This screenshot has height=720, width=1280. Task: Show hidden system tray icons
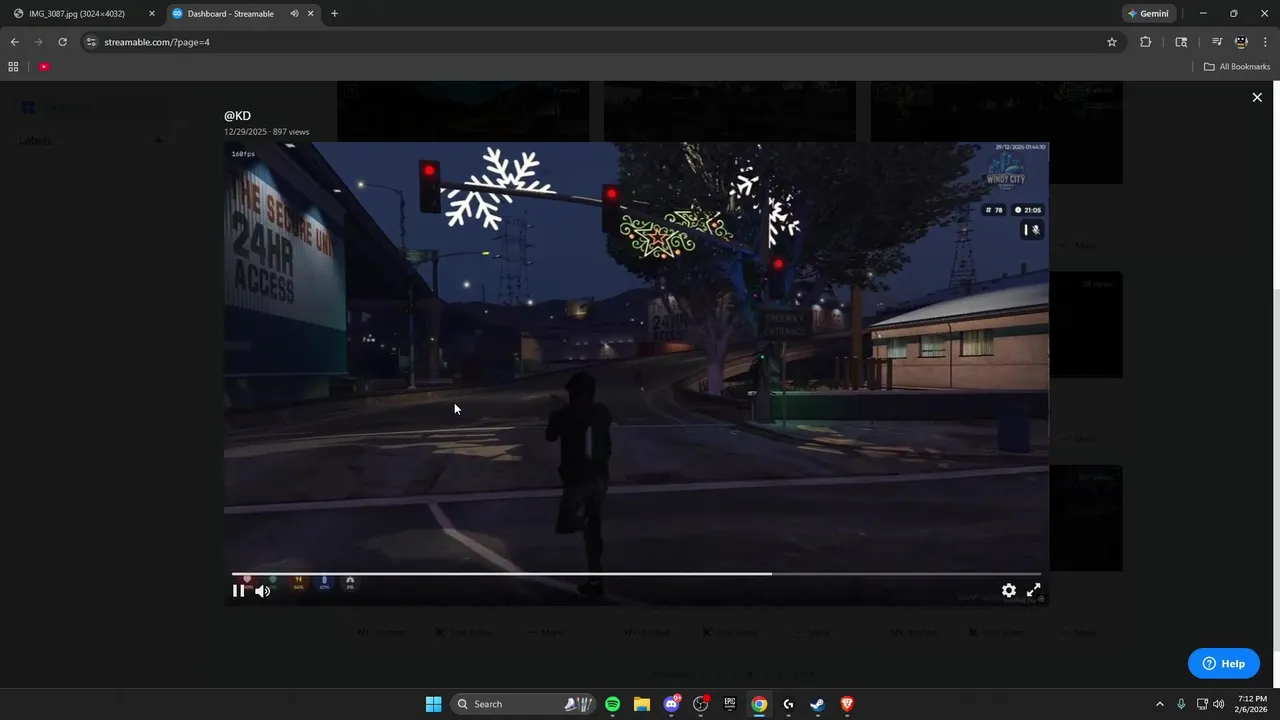[1159, 704]
